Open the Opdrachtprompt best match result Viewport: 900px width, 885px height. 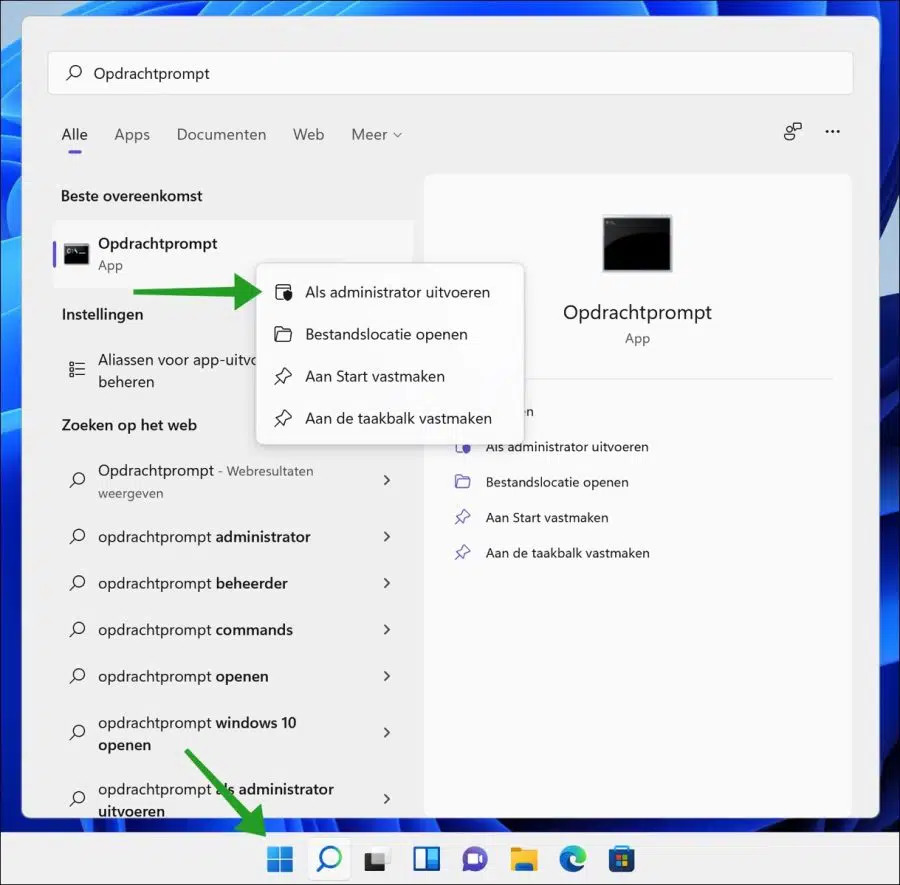pyautogui.click(x=233, y=254)
